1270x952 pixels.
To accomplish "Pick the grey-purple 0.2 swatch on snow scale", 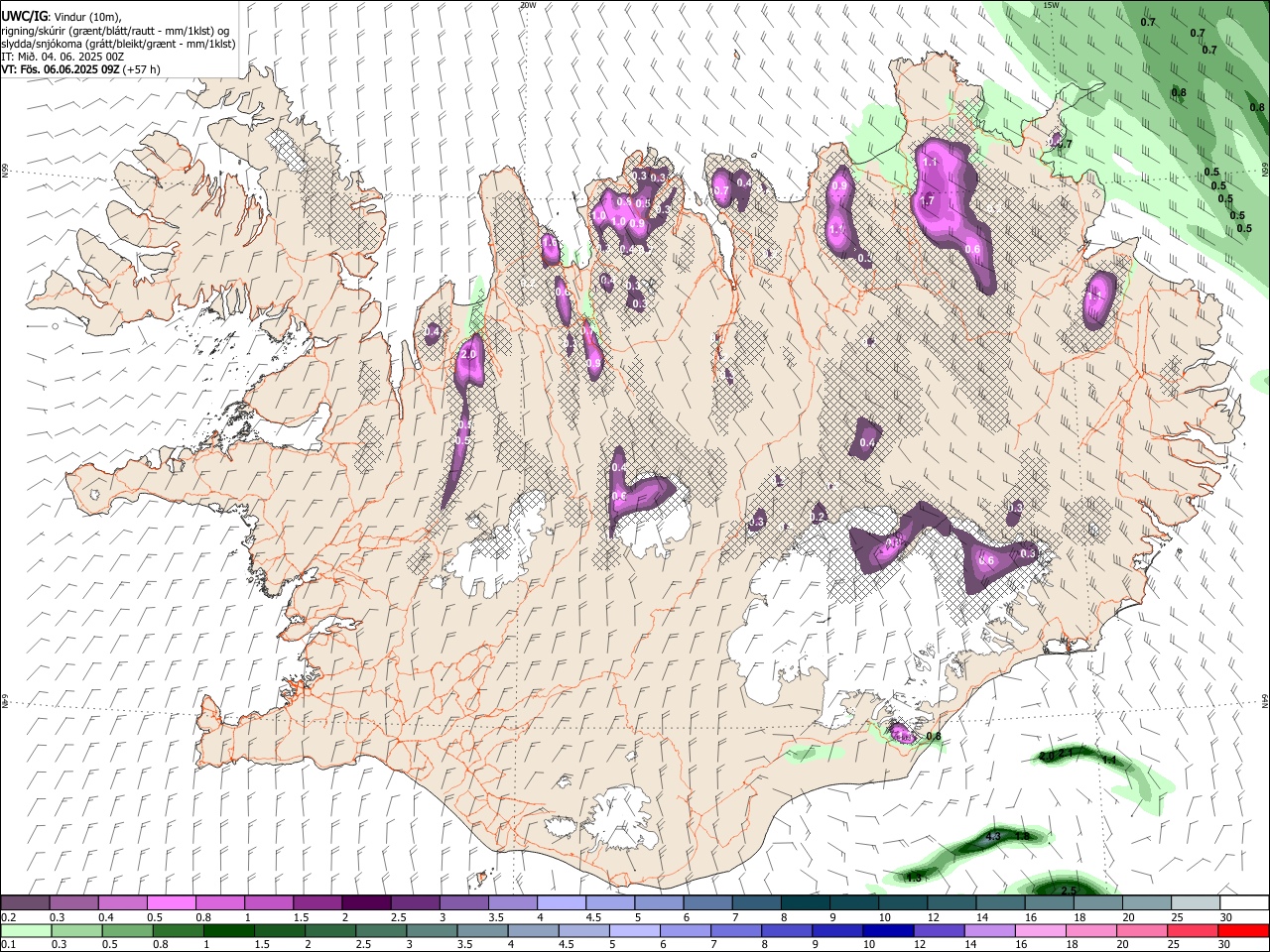I will pos(25,902).
